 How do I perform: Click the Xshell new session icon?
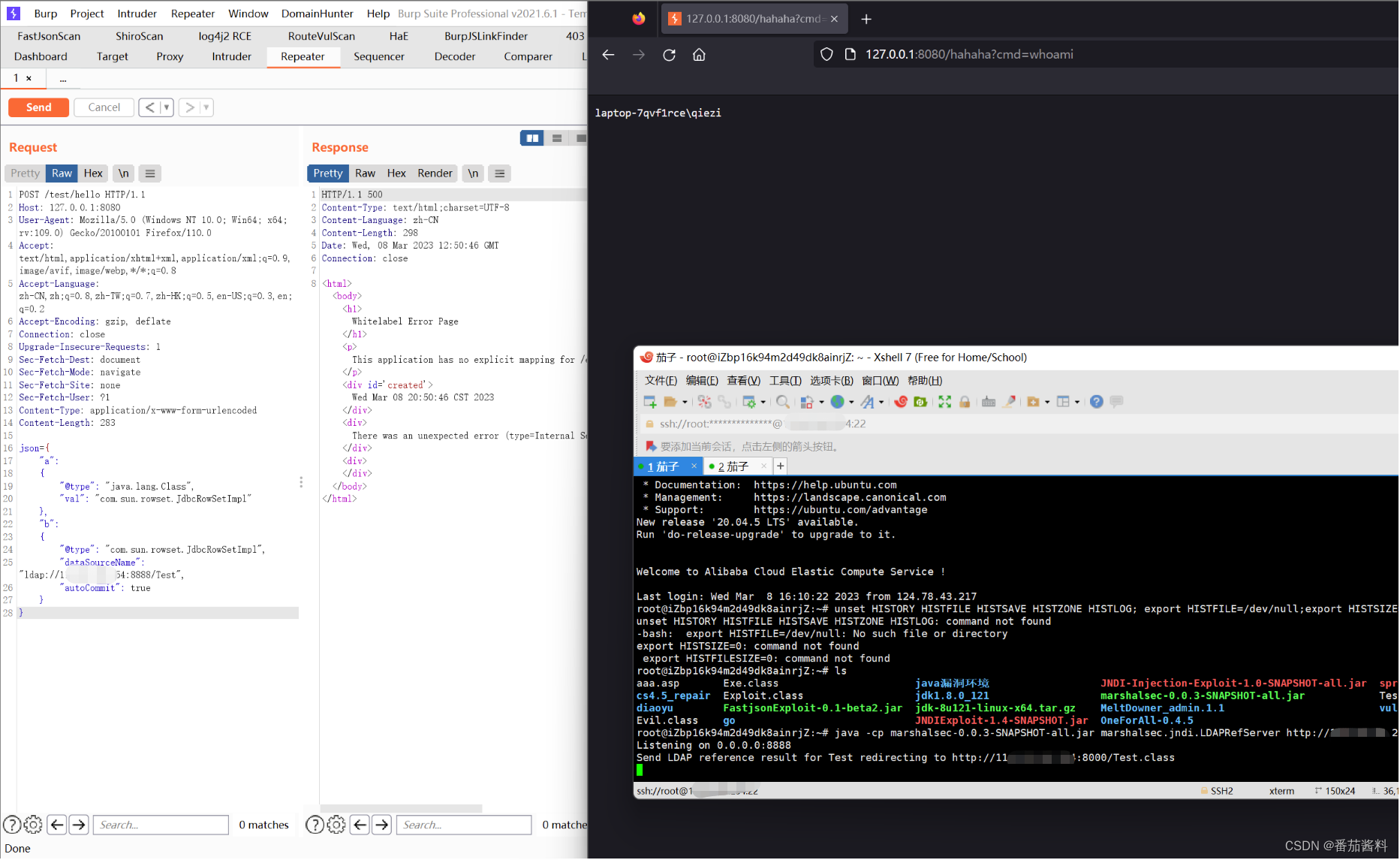pyautogui.click(x=650, y=402)
